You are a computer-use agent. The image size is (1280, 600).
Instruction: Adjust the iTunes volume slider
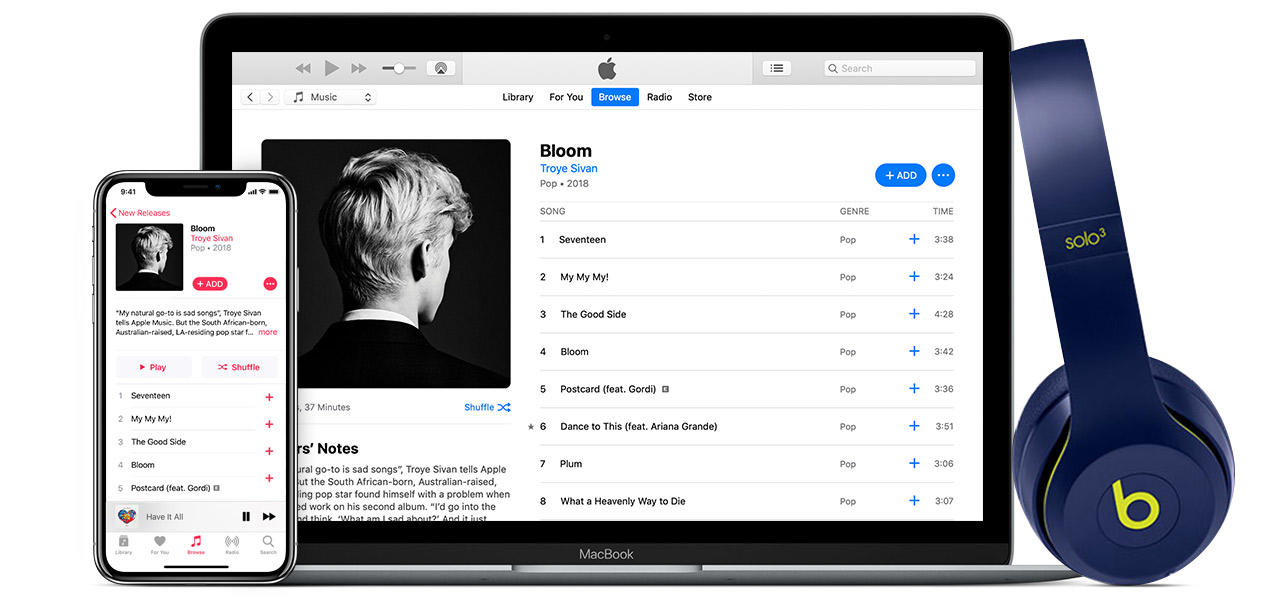click(x=399, y=68)
